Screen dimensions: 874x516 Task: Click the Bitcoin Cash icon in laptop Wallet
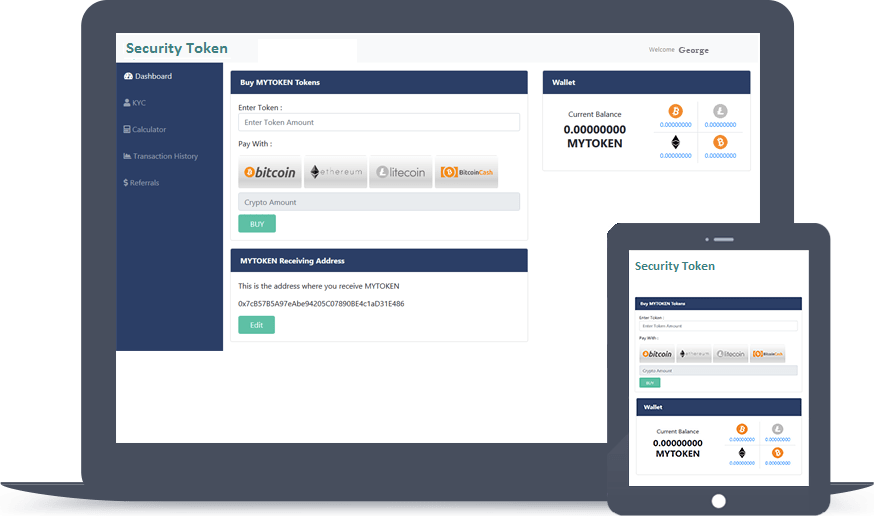[x=720, y=142]
